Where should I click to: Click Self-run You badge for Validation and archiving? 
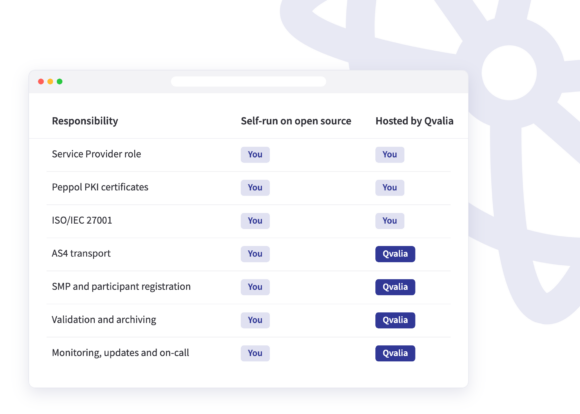(x=255, y=320)
